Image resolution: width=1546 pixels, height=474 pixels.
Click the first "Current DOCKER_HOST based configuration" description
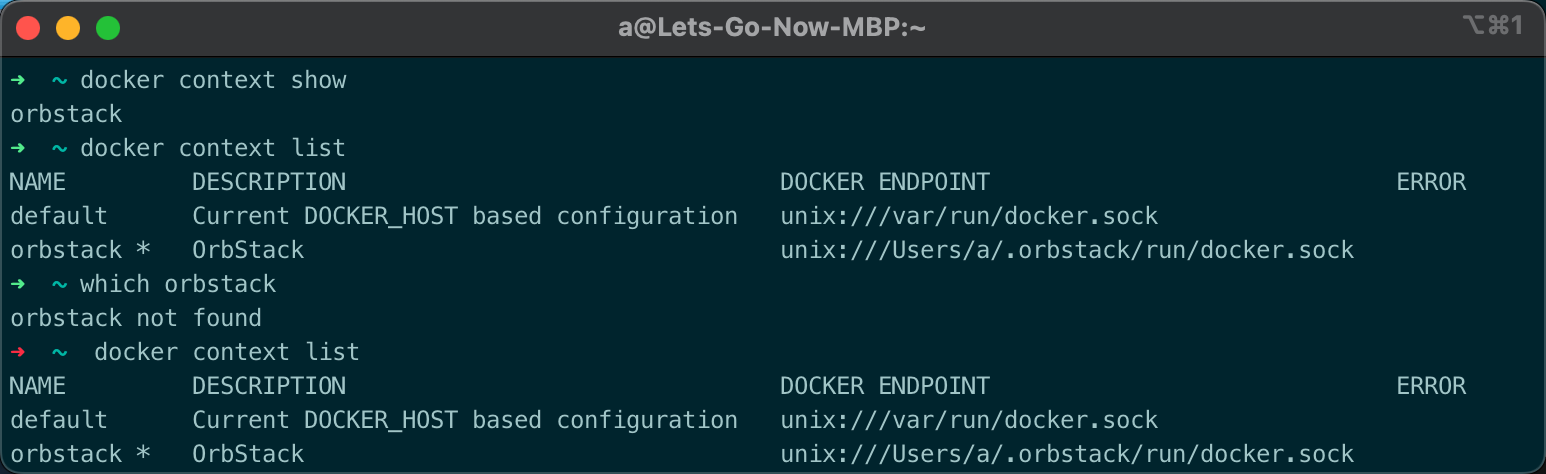point(464,216)
